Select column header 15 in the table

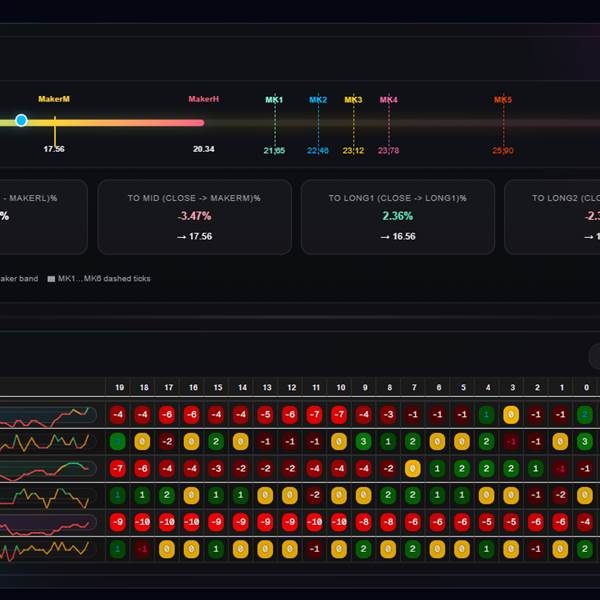218,388
